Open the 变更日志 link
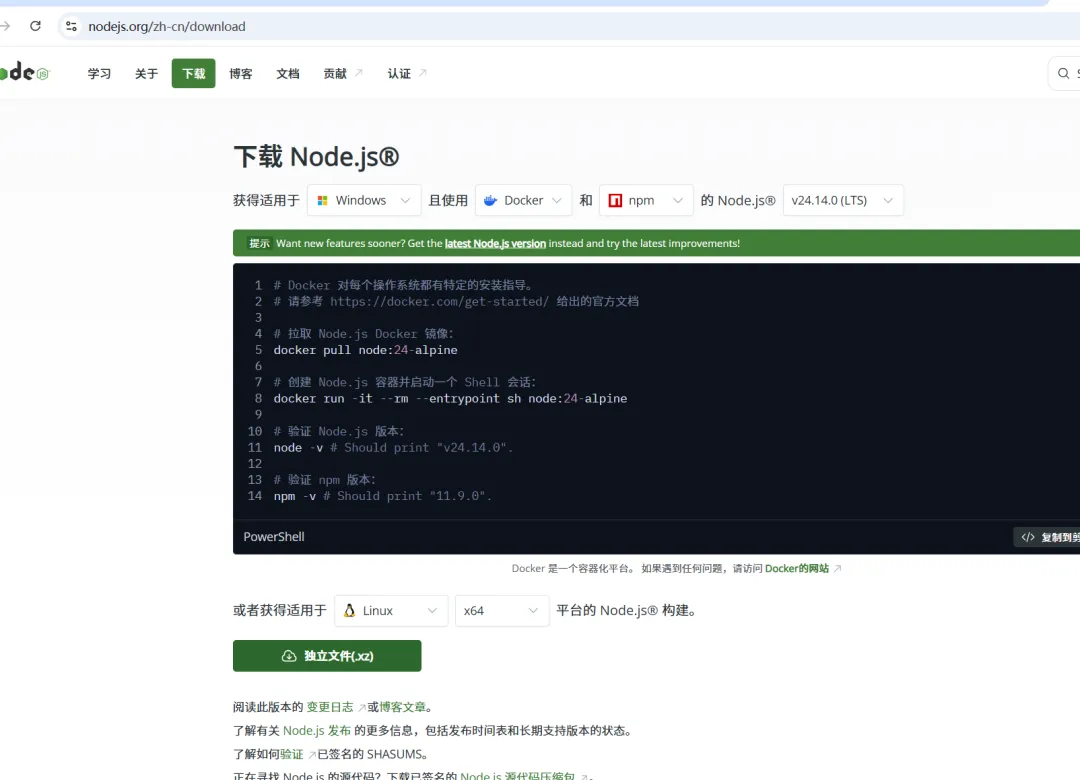 (330, 707)
